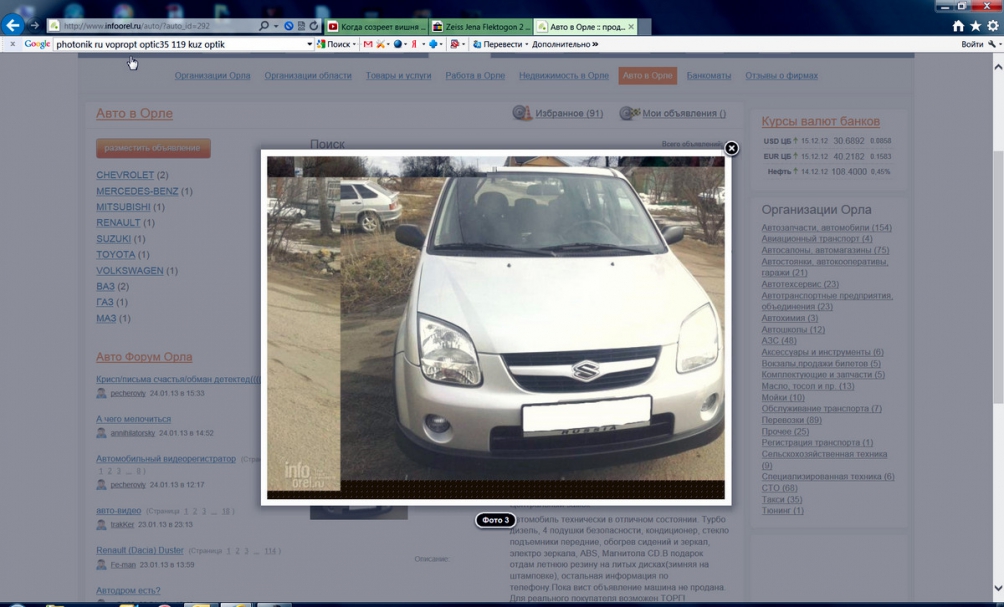
Task: Filter listings by TOYOTA
Action: [x=115, y=255]
